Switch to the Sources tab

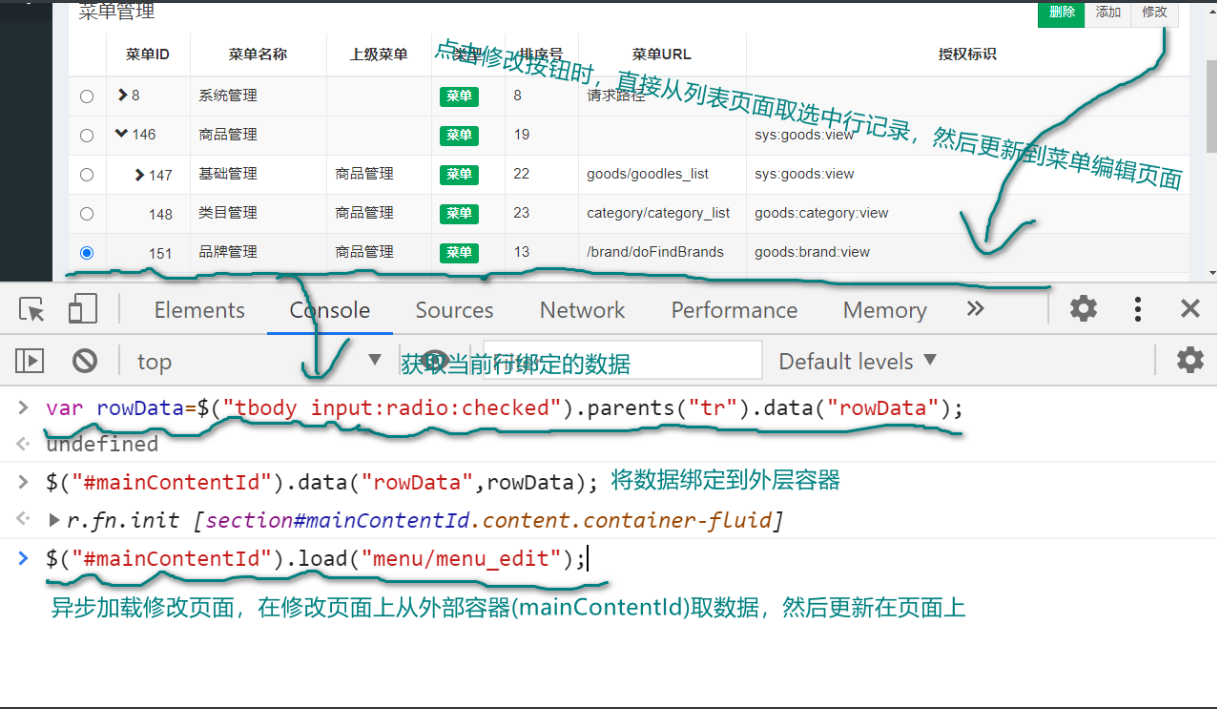(x=454, y=310)
